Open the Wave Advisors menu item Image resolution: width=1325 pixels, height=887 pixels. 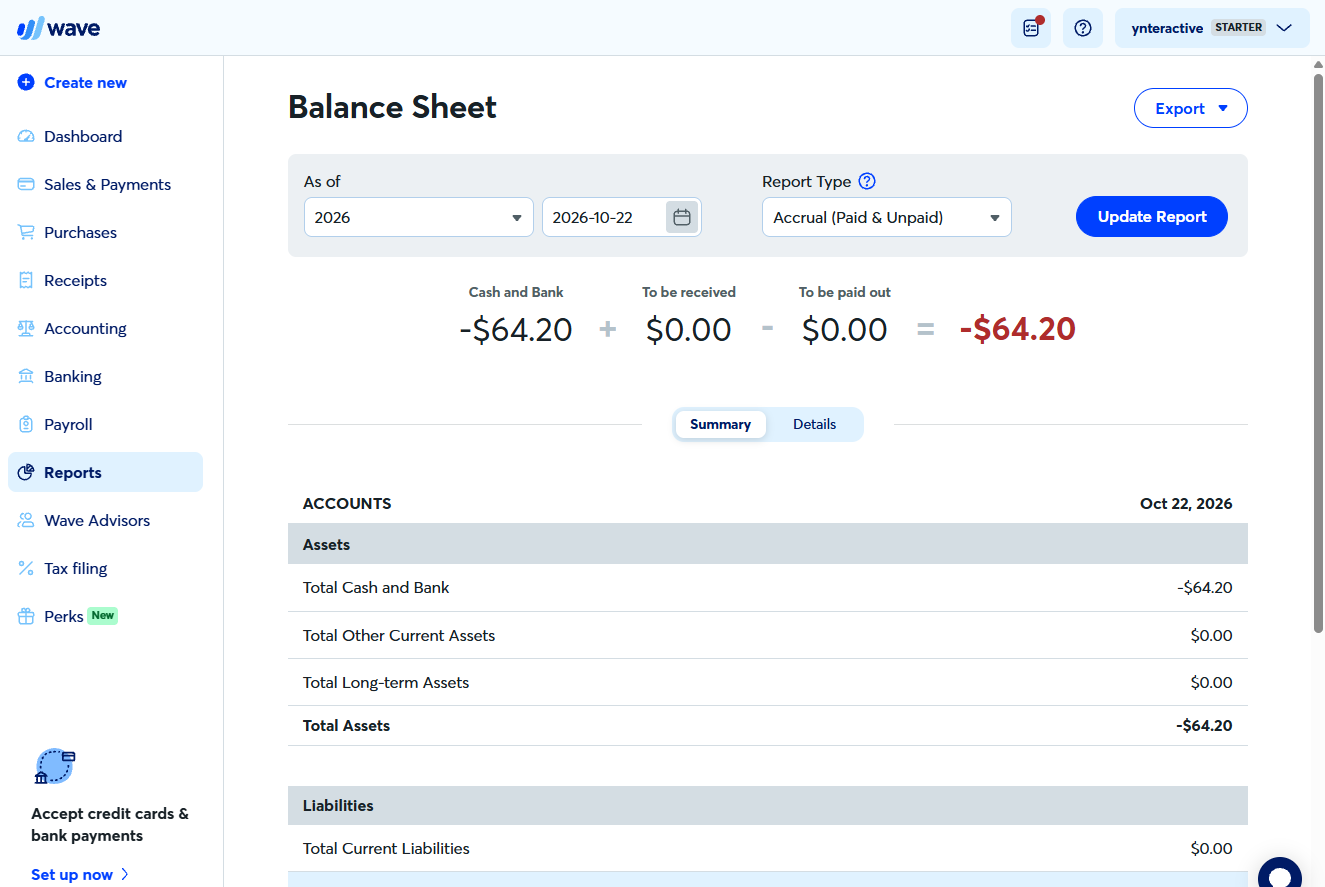105,521
